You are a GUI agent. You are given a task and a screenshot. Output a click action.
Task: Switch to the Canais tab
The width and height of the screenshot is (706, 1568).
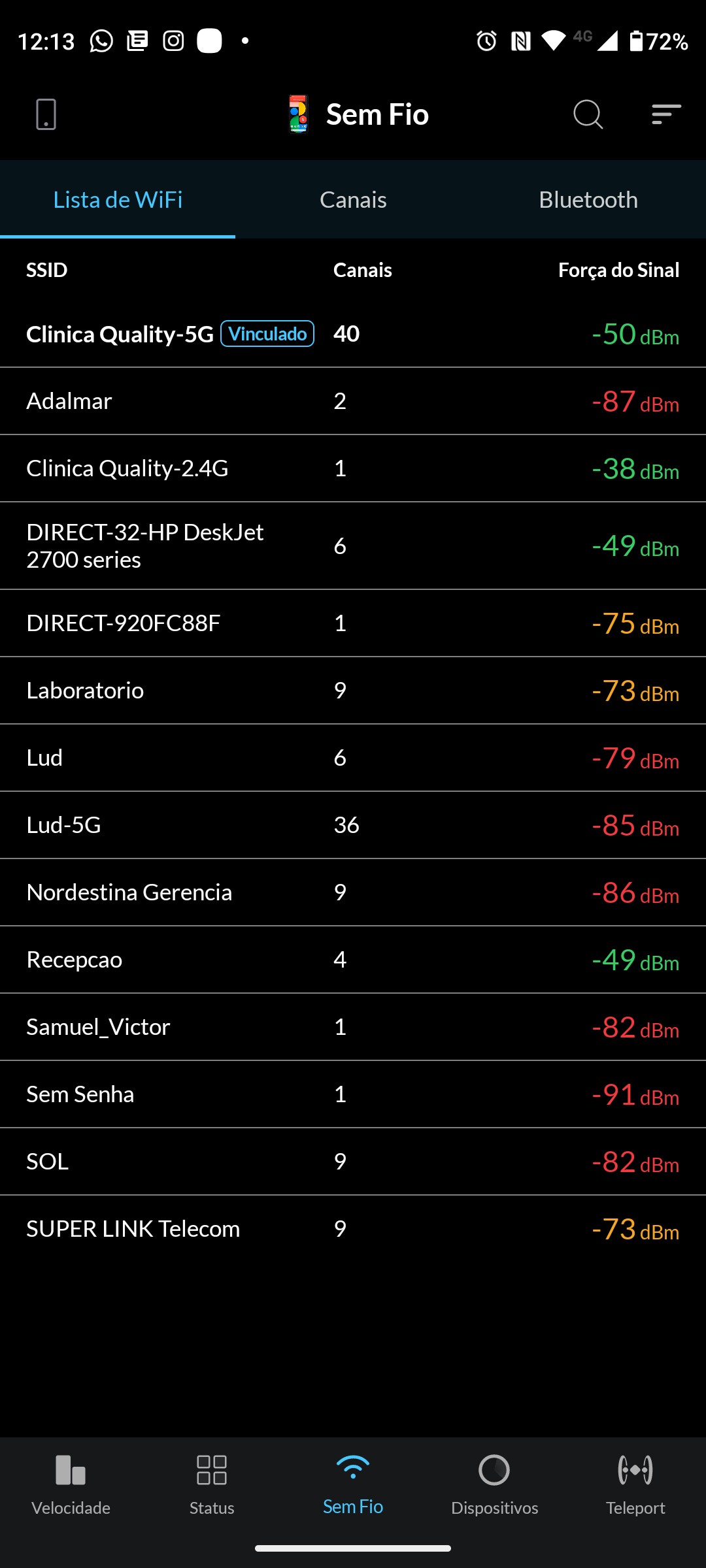pos(353,200)
